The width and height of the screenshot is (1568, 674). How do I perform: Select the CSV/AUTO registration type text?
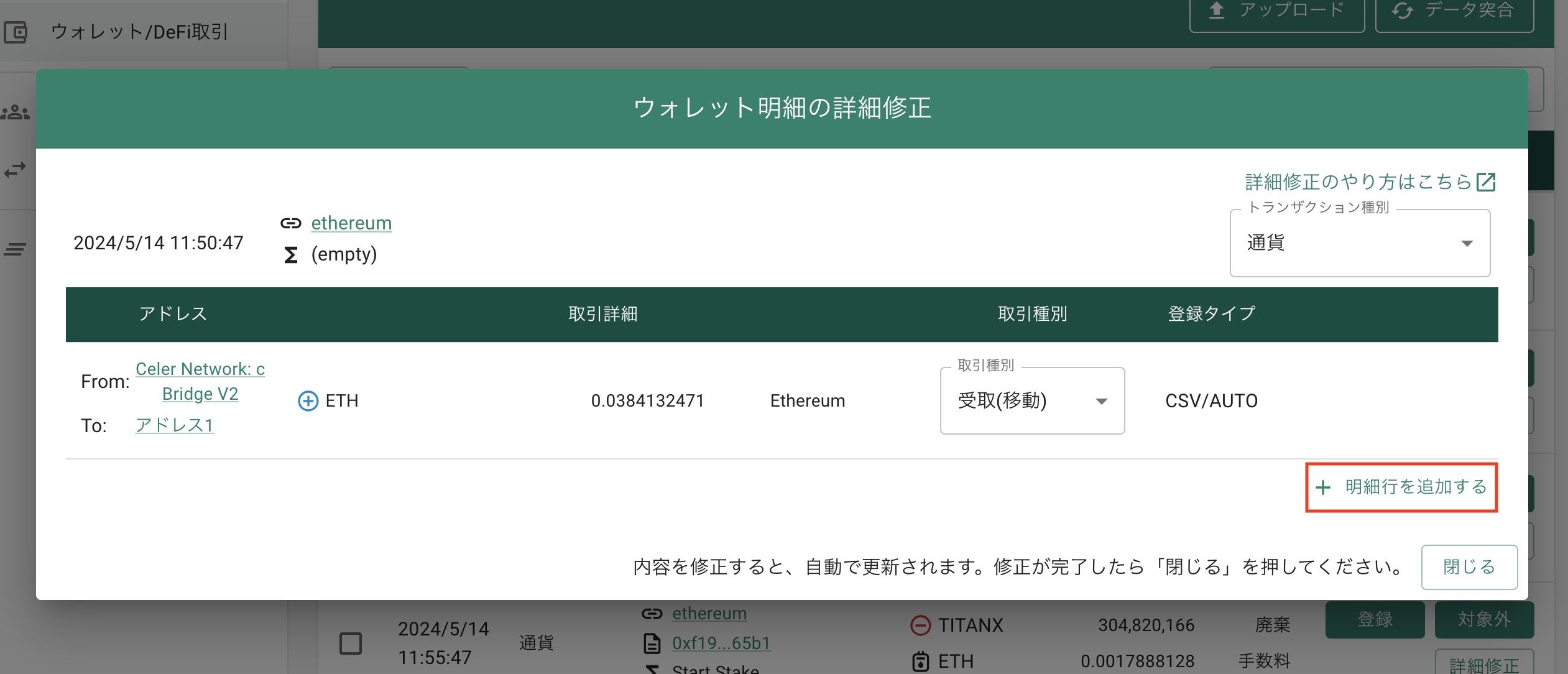click(x=1211, y=401)
